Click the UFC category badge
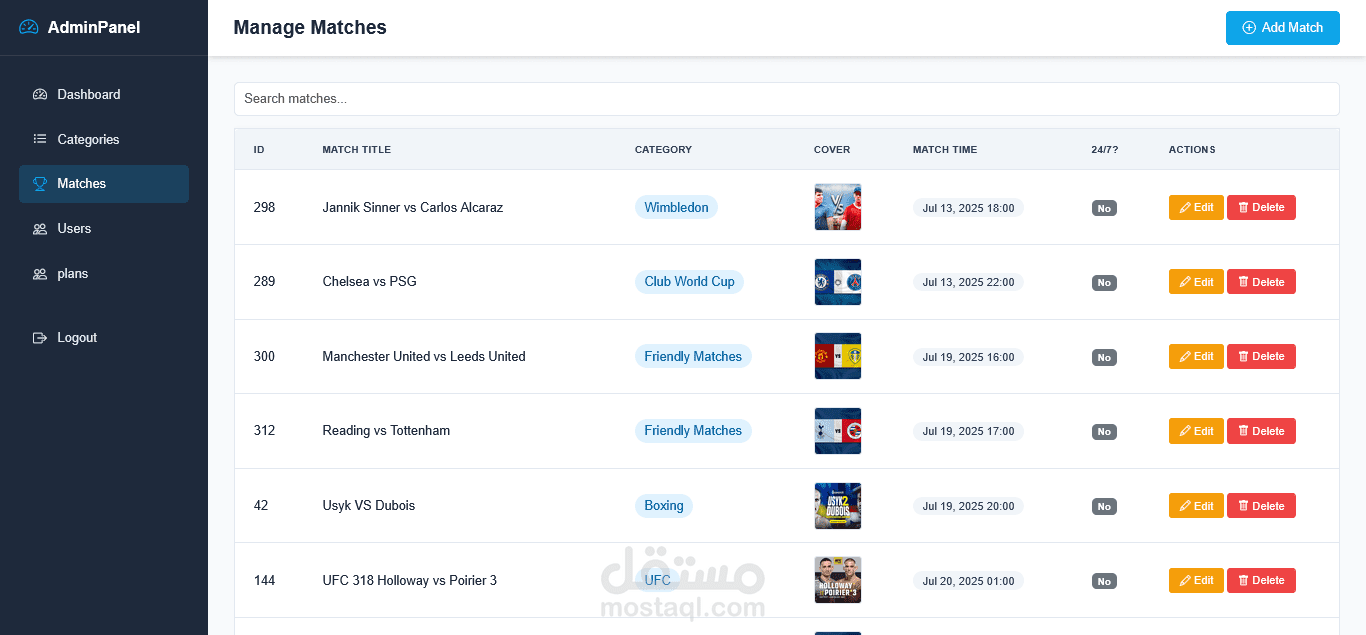This screenshot has height=635, width=1366. pyautogui.click(x=658, y=580)
